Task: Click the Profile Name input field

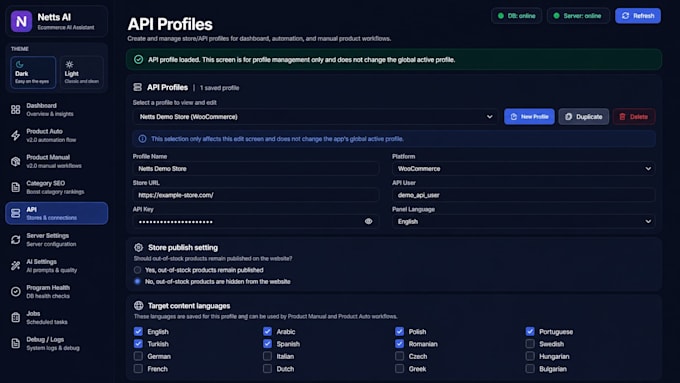Action: [x=255, y=169]
